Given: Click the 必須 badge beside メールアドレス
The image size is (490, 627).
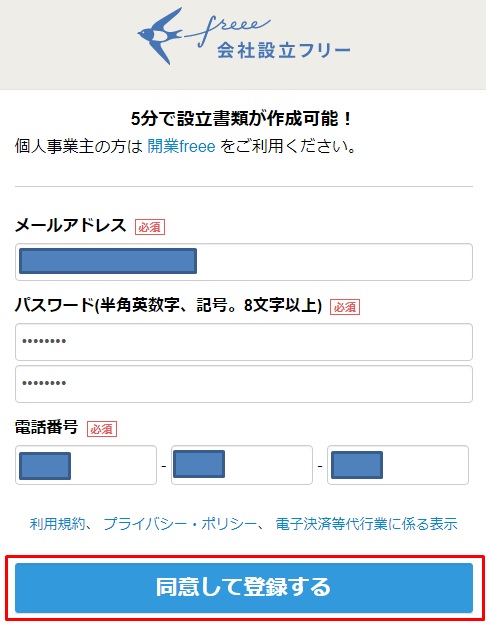Looking at the screenshot, I should [x=150, y=227].
